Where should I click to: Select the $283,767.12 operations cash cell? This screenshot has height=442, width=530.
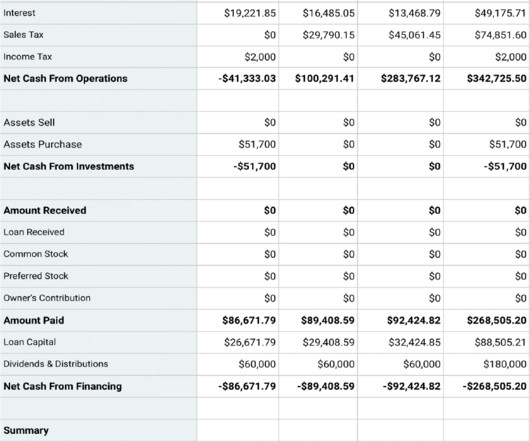tap(411, 78)
